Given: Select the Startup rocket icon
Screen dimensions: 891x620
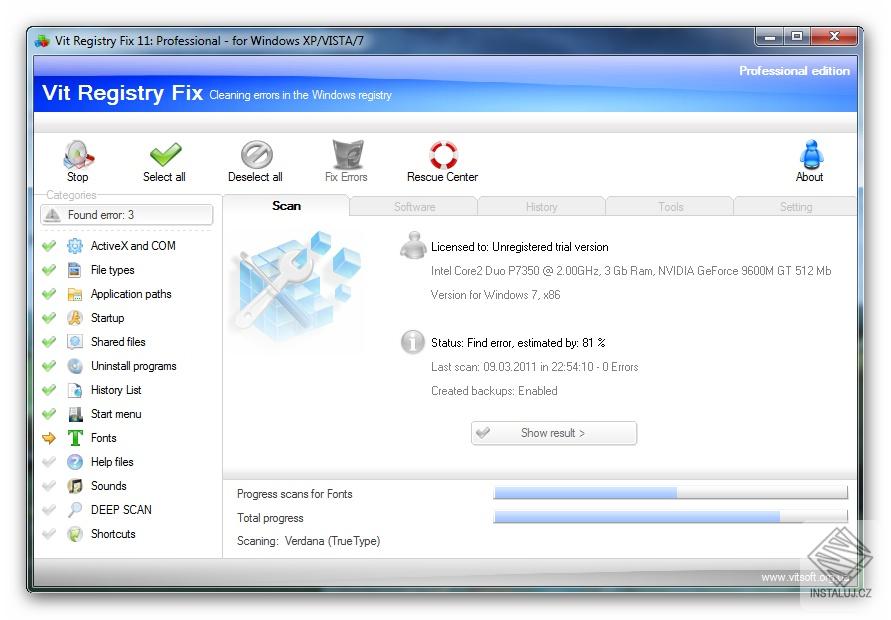Looking at the screenshot, I should click(74, 318).
